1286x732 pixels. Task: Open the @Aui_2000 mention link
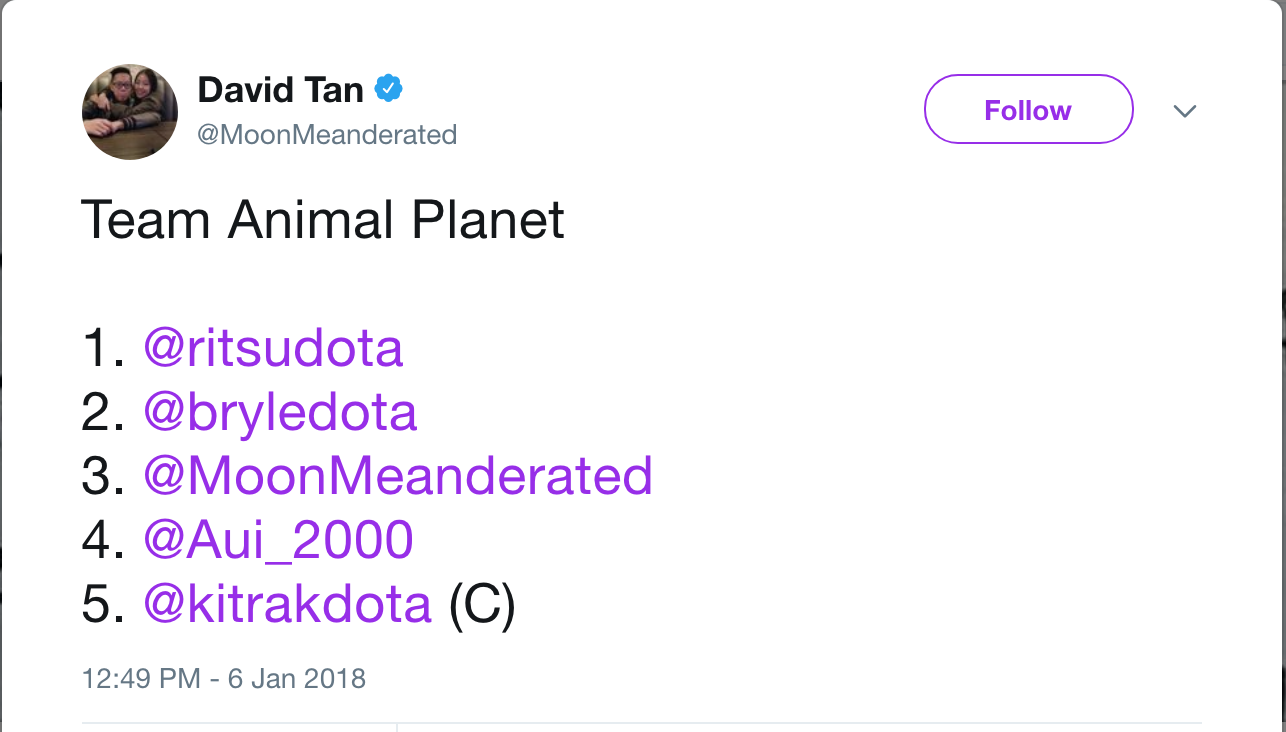click(278, 540)
